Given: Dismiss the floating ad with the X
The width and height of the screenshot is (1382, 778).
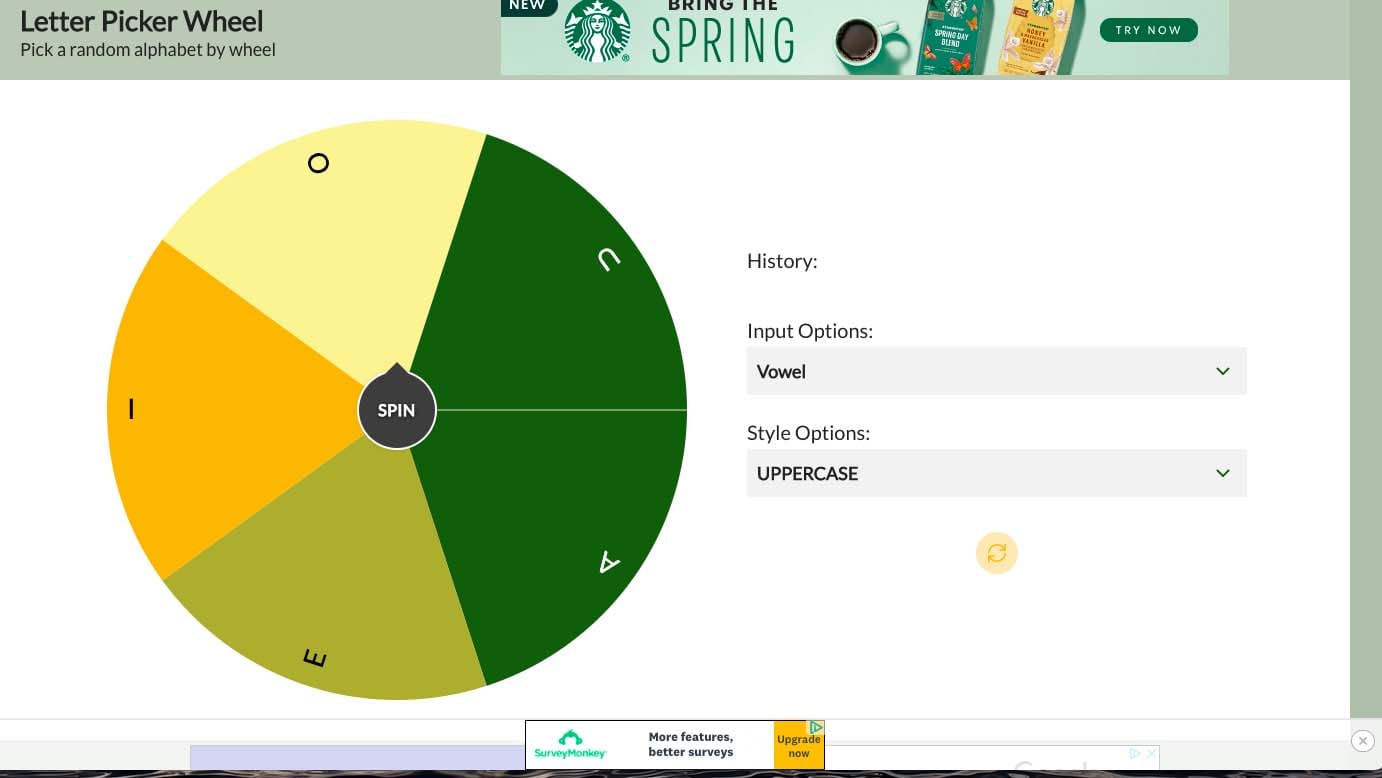Looking at the screenshot, I should click(1364, 741).
